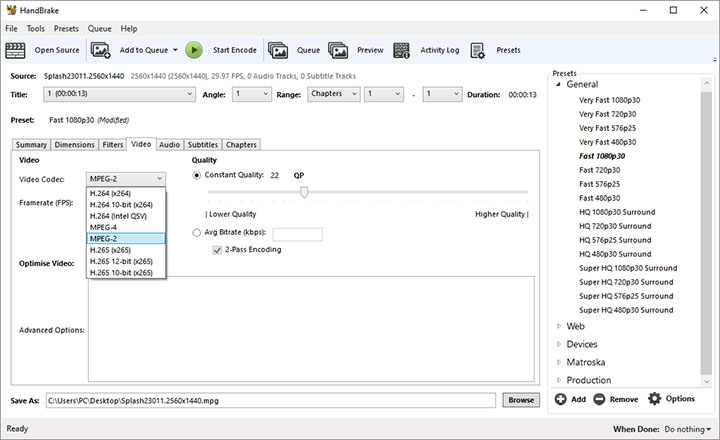Click the Browse button
720x440 pixels.
pos(520,400)
